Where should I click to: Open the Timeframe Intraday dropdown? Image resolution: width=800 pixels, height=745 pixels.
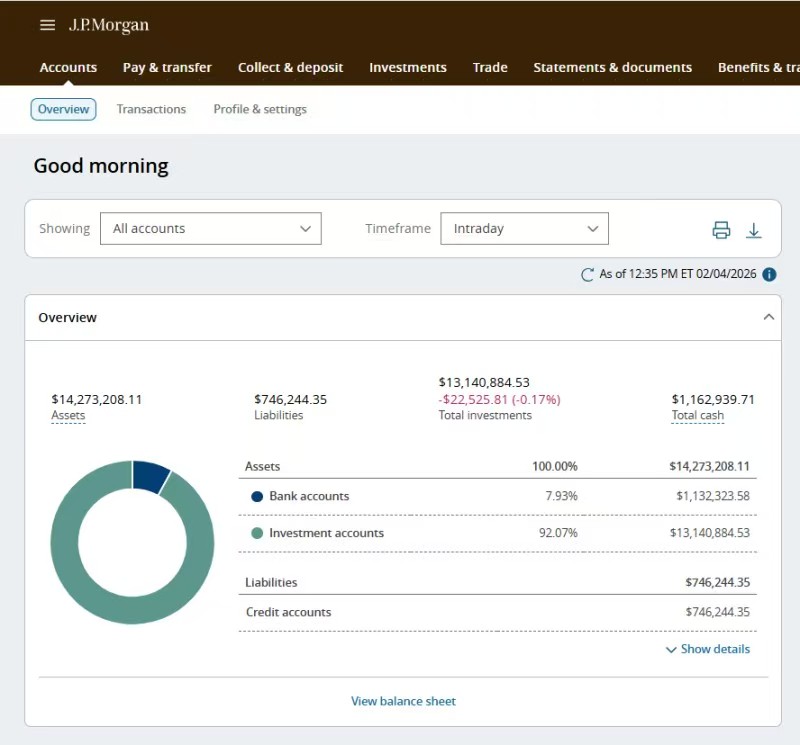coord(524,229)
